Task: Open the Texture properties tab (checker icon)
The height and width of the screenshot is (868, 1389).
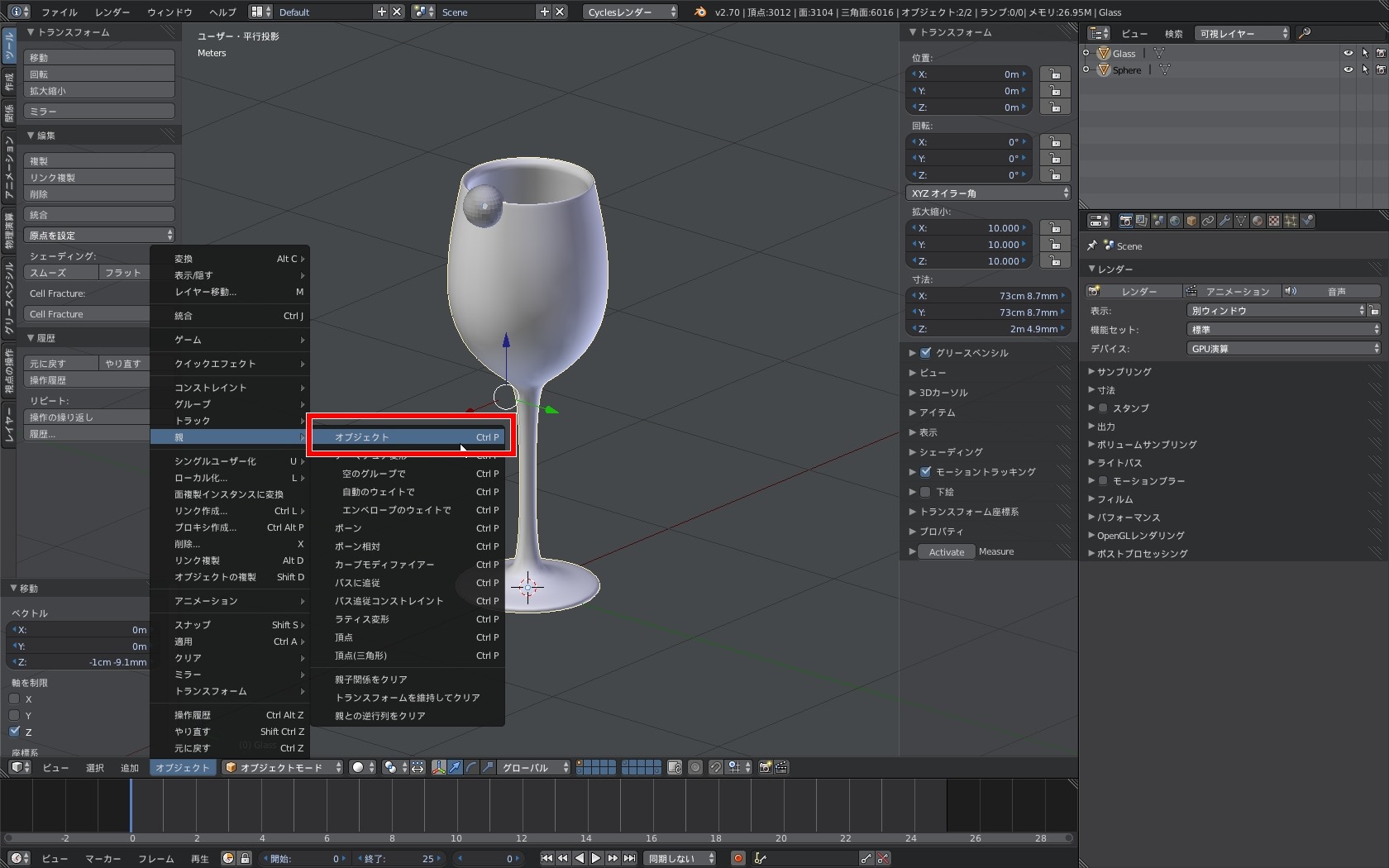Action: [x=1274, y=221]
